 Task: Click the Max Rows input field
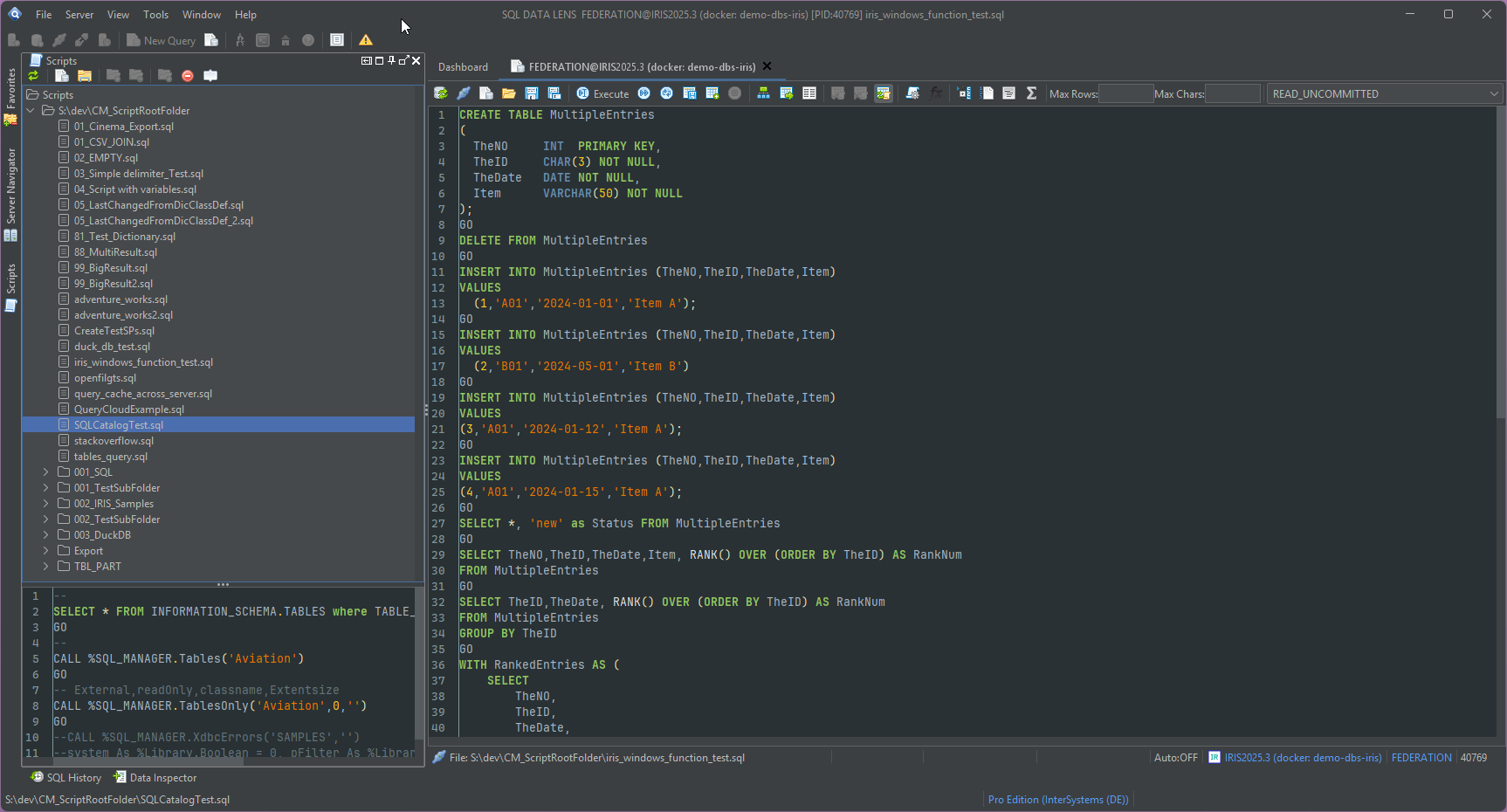pyautogui.click(x=1125, y=93)
